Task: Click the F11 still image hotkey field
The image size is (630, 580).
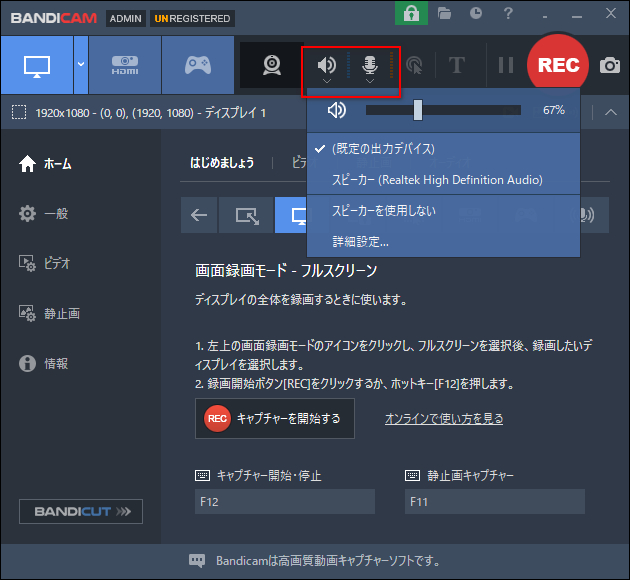Action: pos(495,502)
